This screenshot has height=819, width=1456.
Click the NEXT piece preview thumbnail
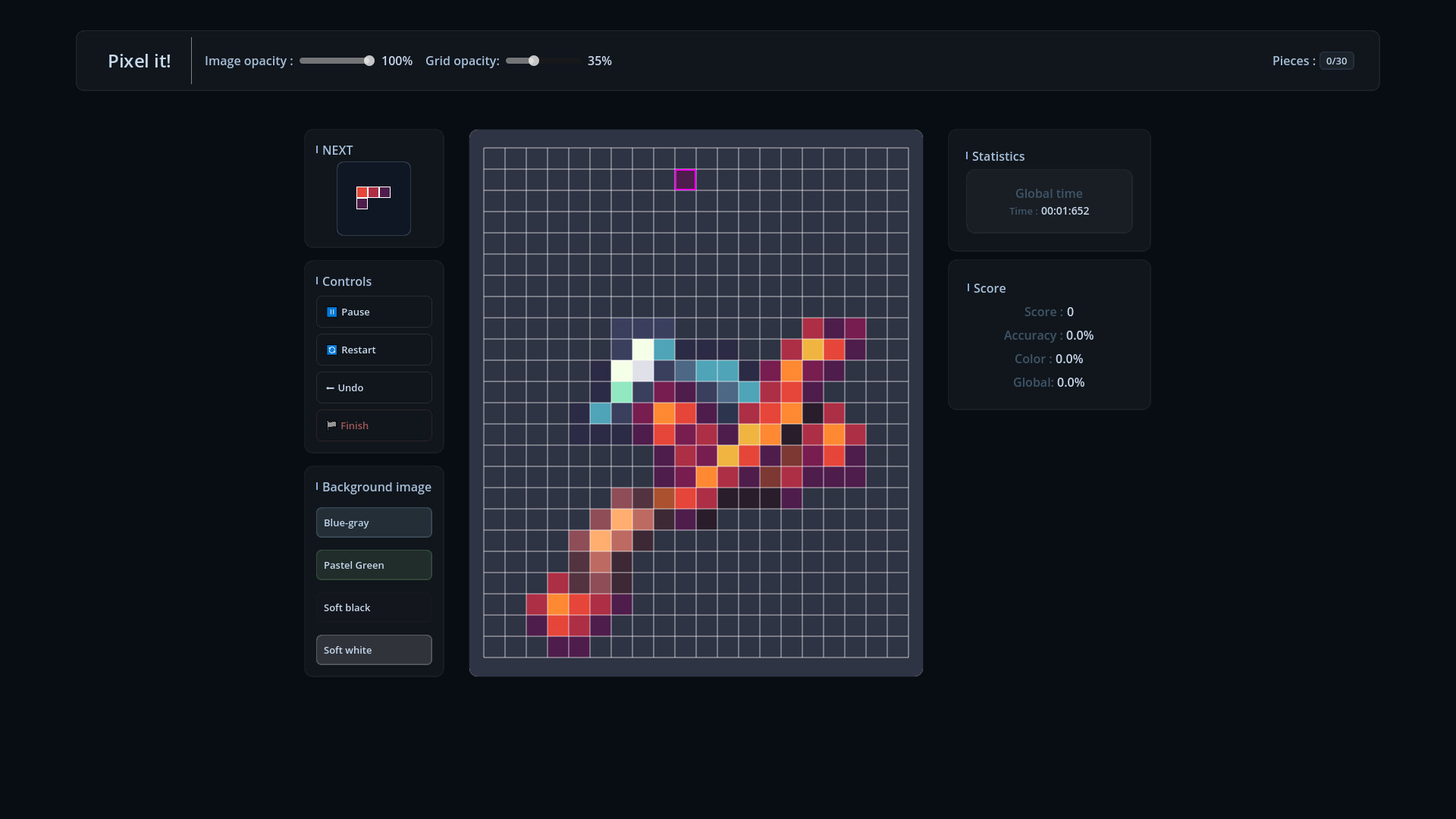click(x=373, y=199)
